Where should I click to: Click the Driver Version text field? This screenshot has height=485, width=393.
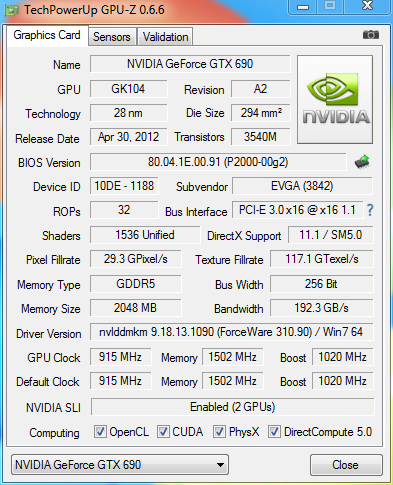point(231,332)
